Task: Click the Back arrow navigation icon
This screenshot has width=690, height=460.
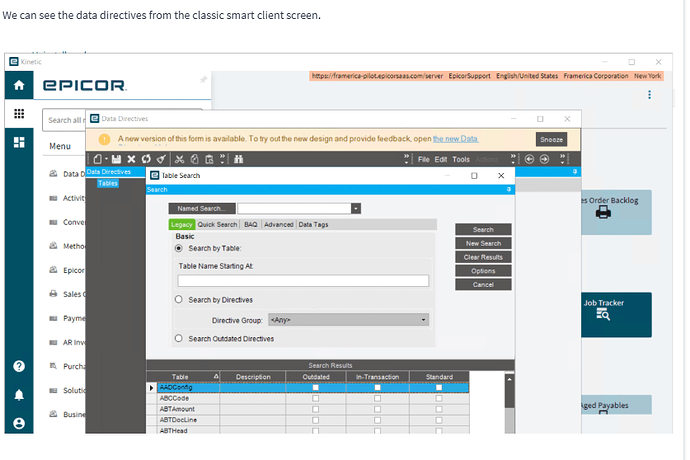Action: coord(529,159)
